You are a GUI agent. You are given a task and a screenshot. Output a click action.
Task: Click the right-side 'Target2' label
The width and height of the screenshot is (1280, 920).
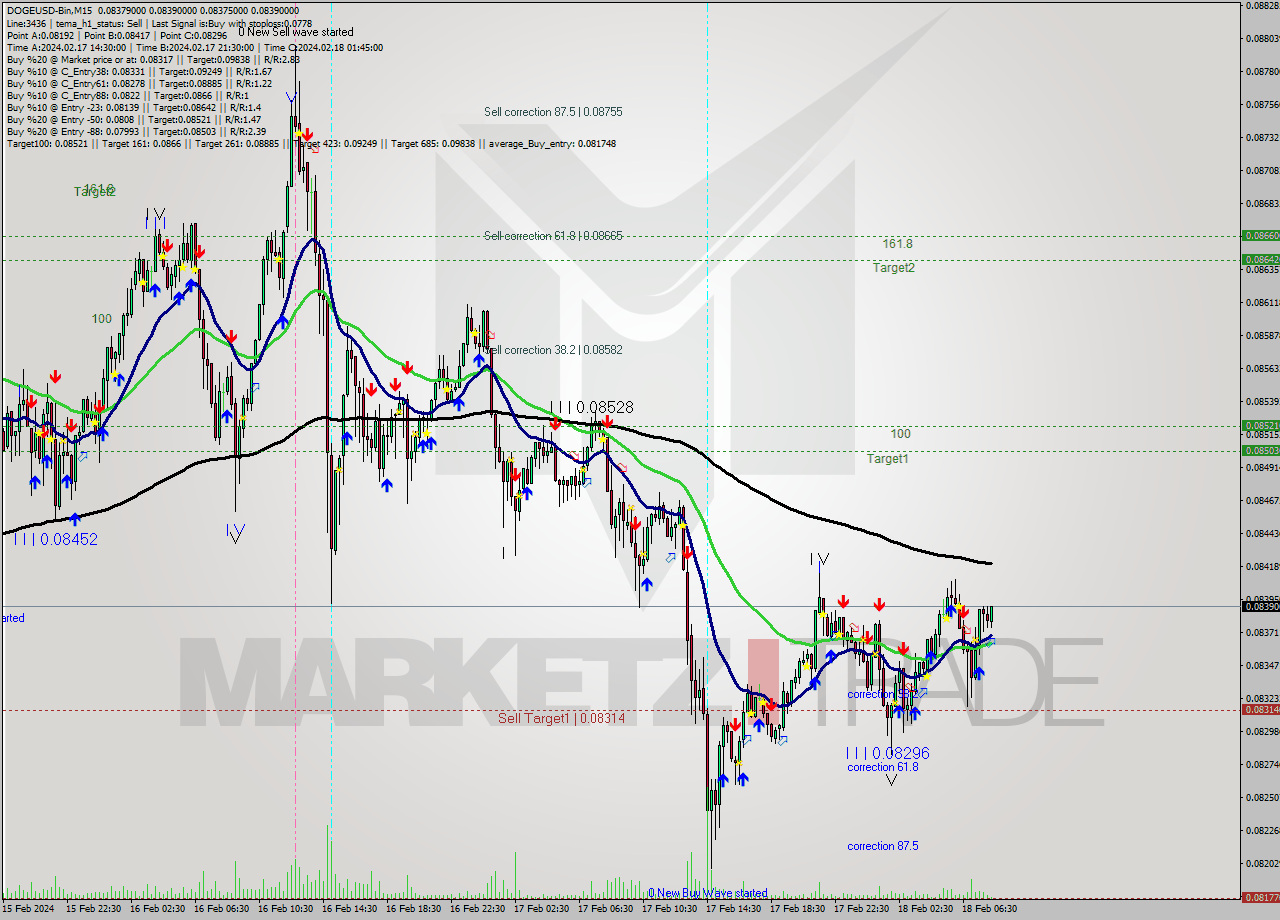(x=893, y=267)
